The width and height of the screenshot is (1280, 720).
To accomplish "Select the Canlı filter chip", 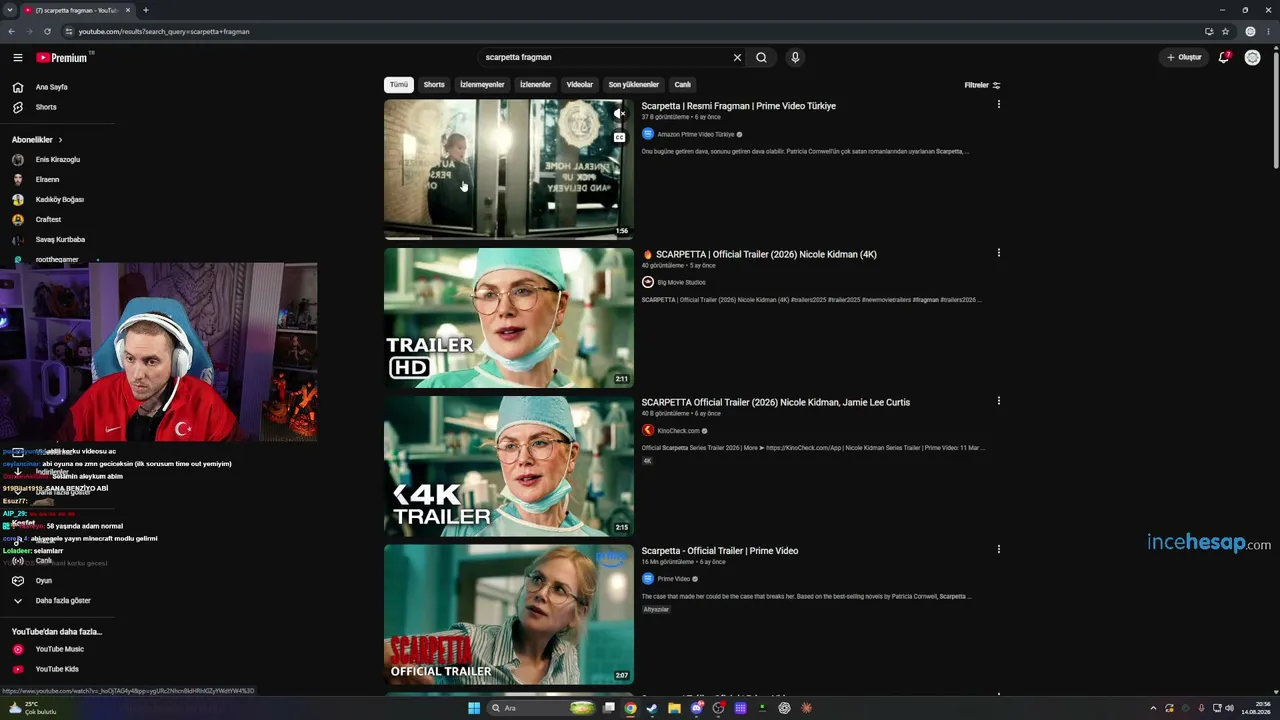I will click(683, 85).
